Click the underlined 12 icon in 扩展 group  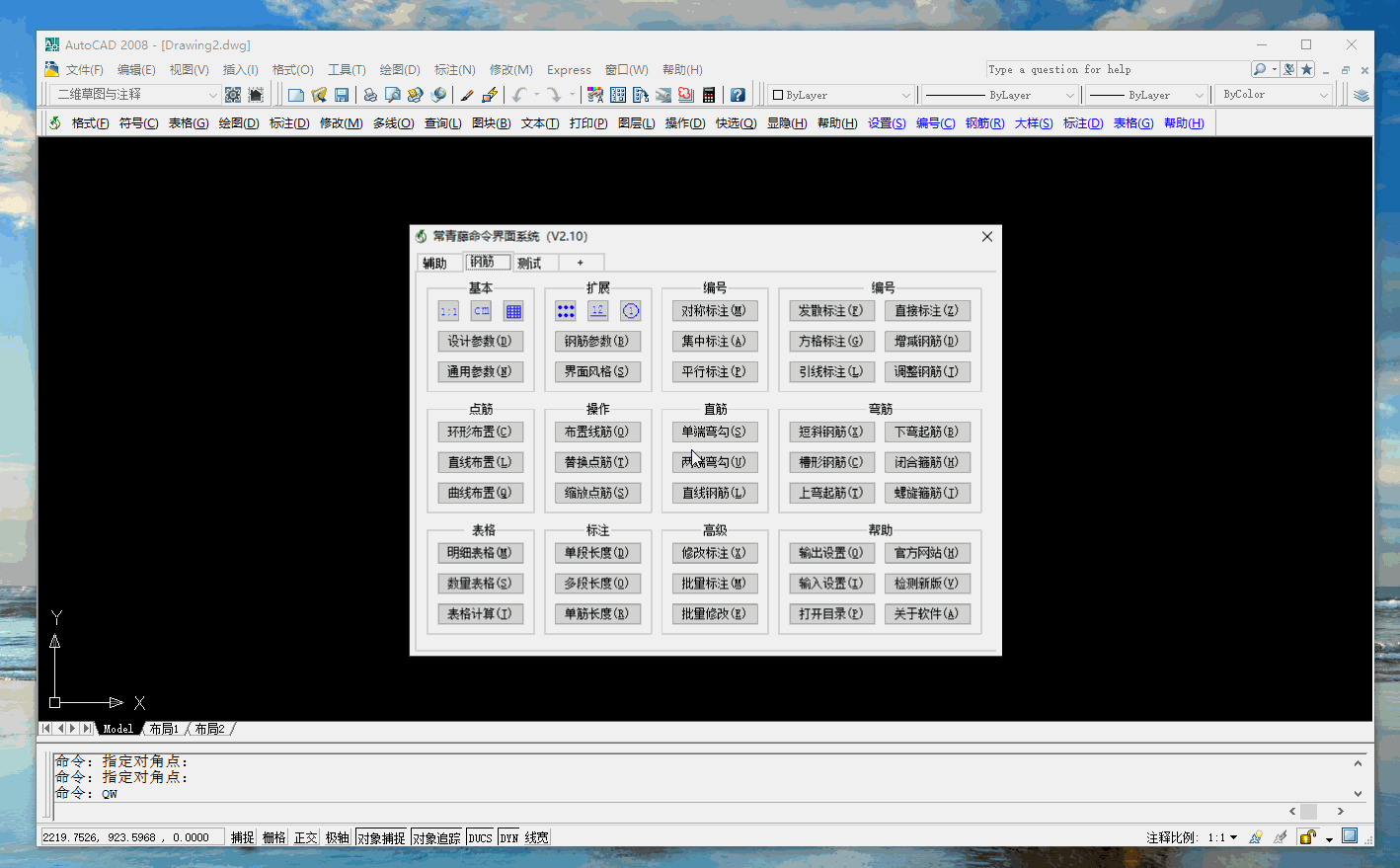598,311
